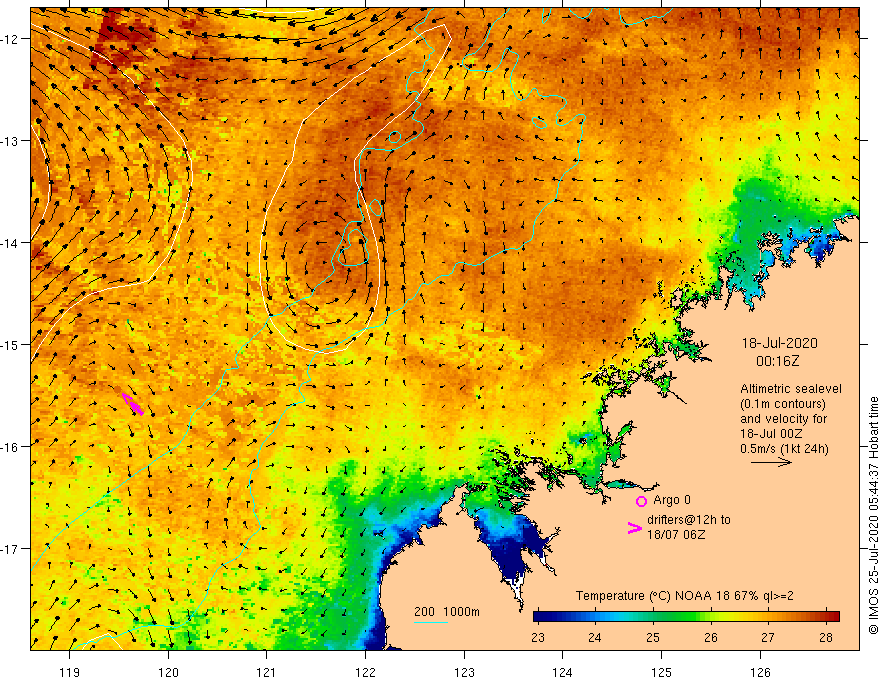880x680 pixels.
Task: Click the color bar value 26
Action: coord(711,637)
